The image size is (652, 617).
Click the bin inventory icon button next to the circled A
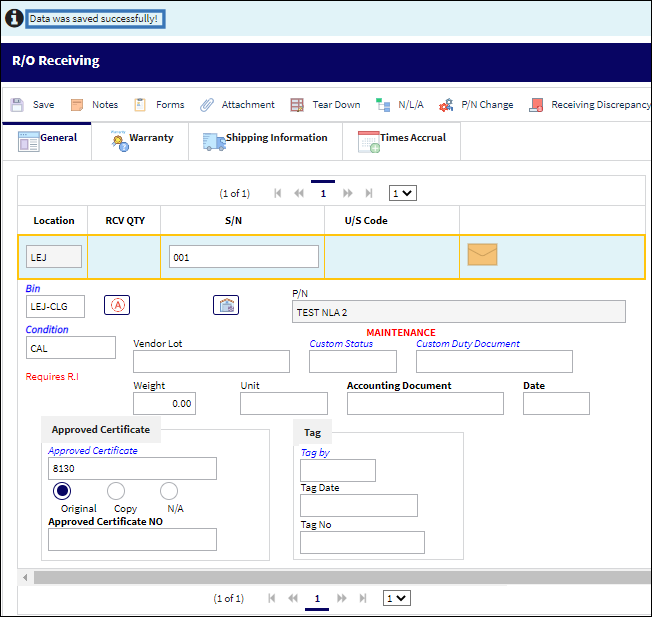[226, 305]
